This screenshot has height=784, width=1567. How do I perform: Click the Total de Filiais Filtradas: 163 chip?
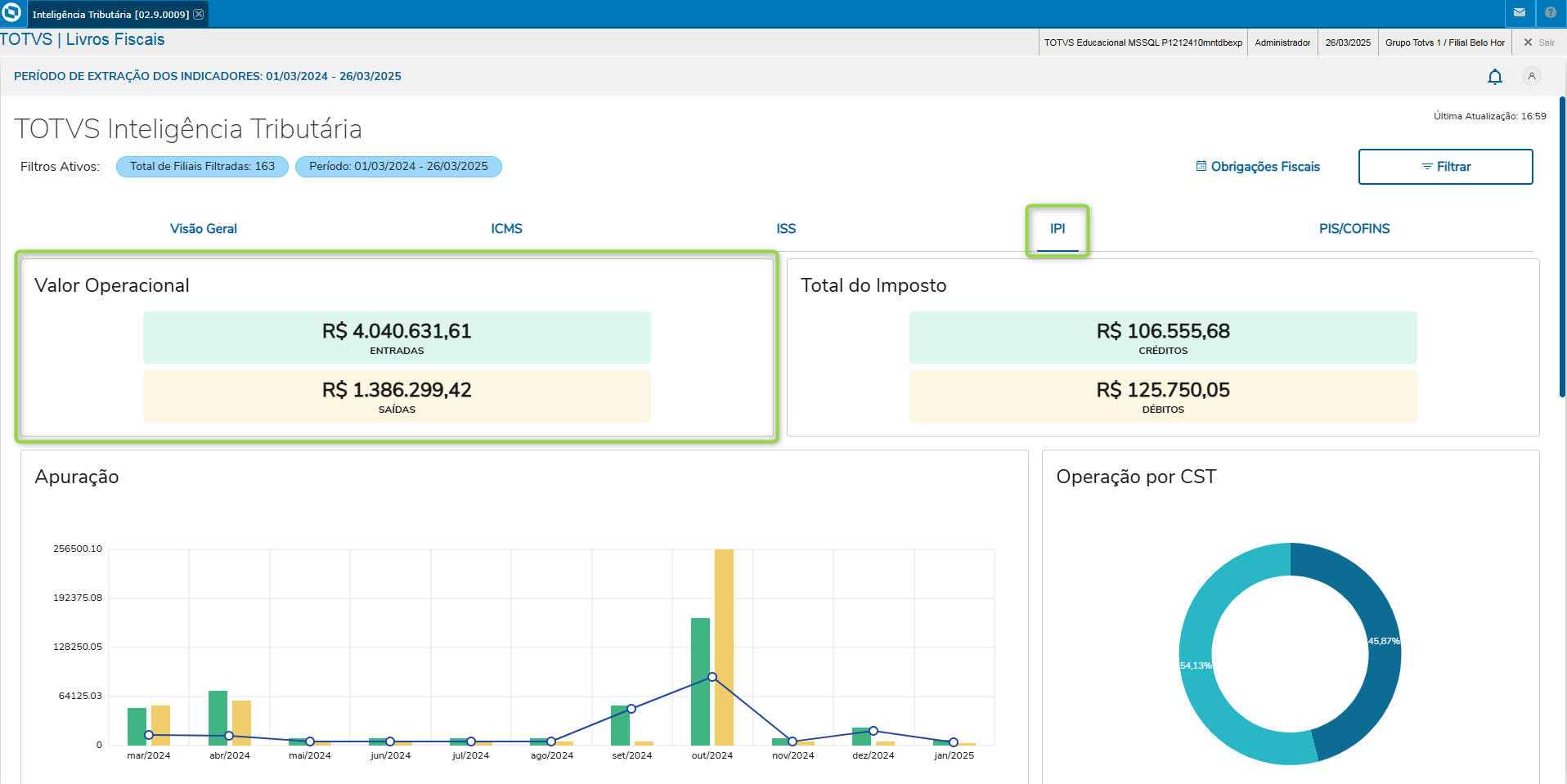click(x=202, y=167)
